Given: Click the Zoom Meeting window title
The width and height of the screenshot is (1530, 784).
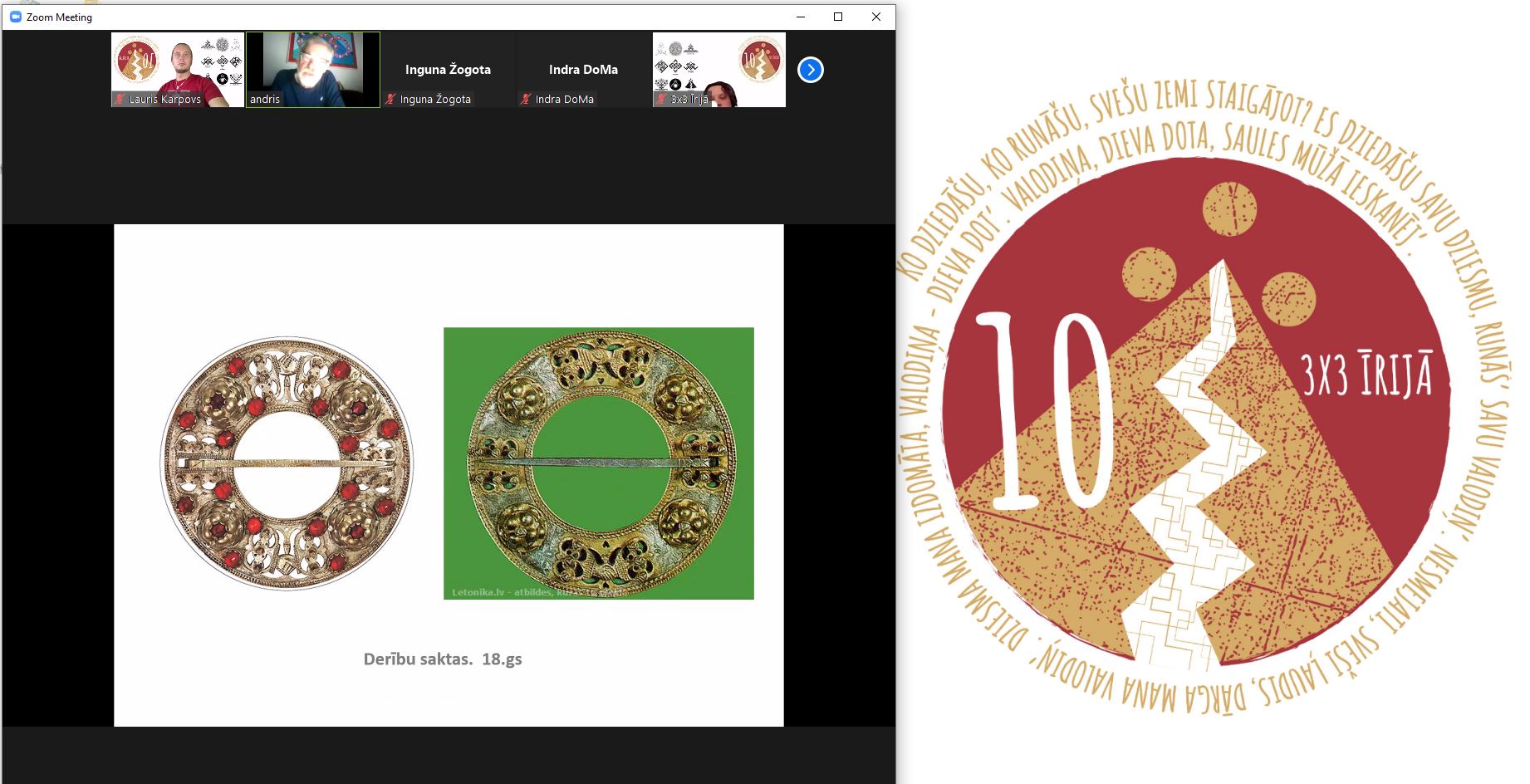Looking at the screenshot, I should tap(59, 17).
